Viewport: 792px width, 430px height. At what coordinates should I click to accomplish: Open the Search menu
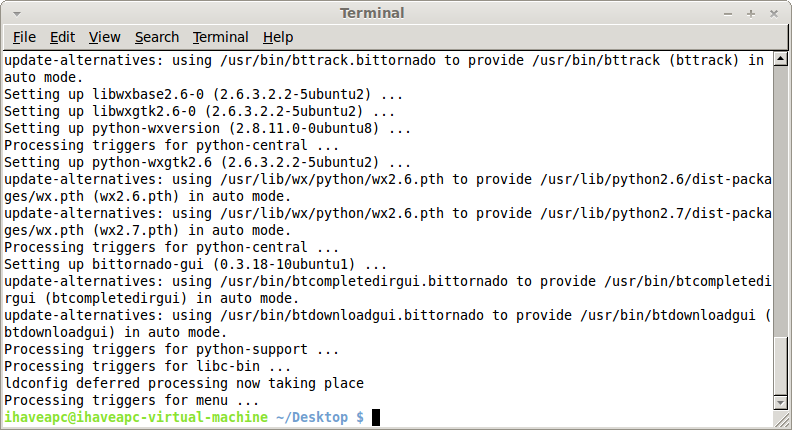pos(157,37)
